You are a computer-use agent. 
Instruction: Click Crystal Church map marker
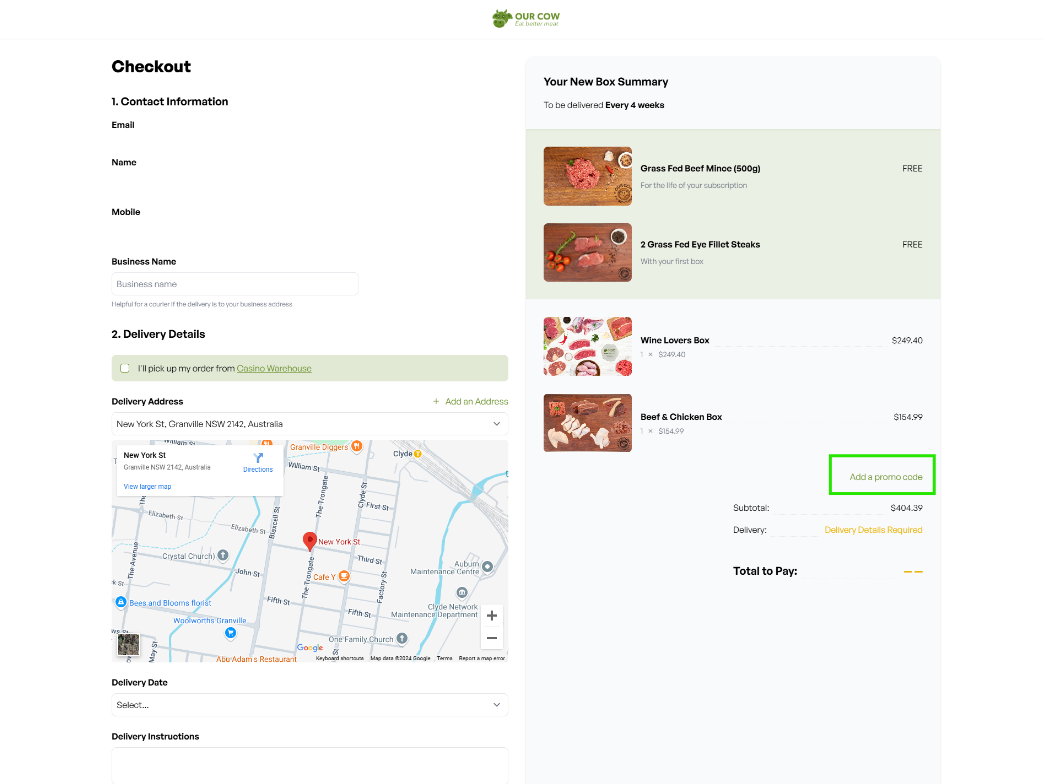tap(223, 555)
